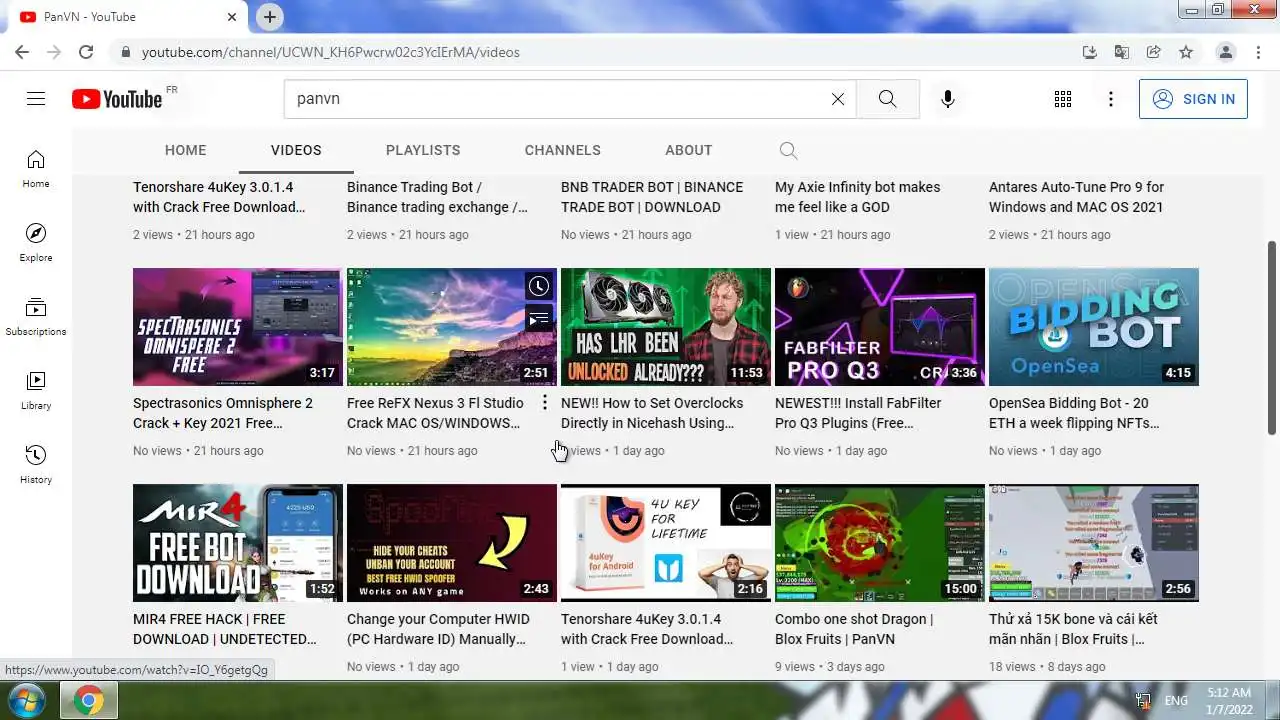Open Windows Start menu
Image resolution: width=1280 pixels, height=720 pixels.
click(26, 700)
